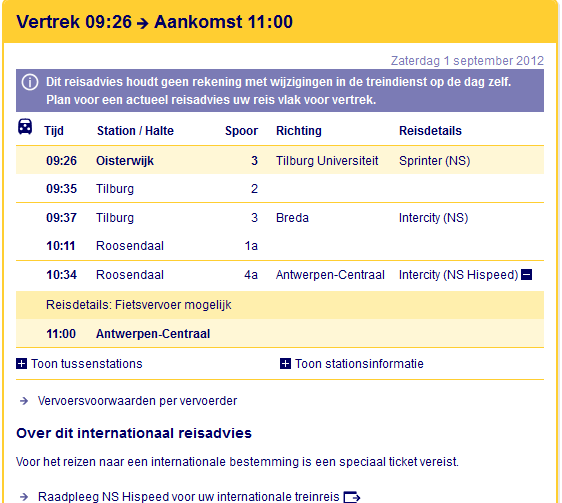Image resolution: width=562 pixels, height=503 pixels.
Task: Show Toon tussenstations text link
Action: 87,364
